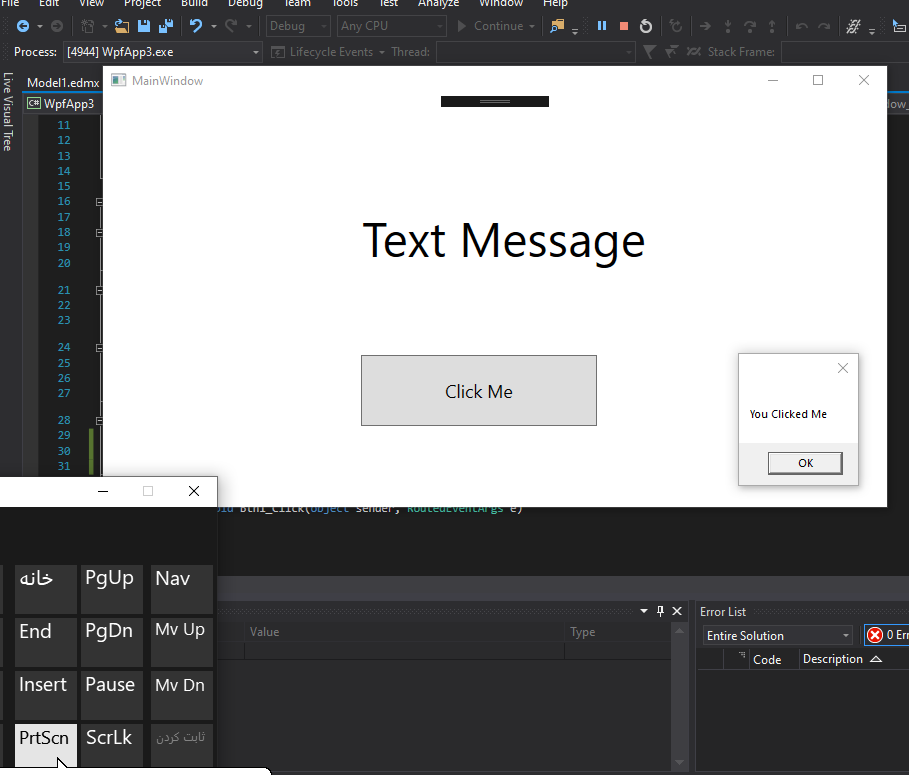Open the Any CPU platform dropdown
The image size is (909, 775).
click(x=391, y=26)
